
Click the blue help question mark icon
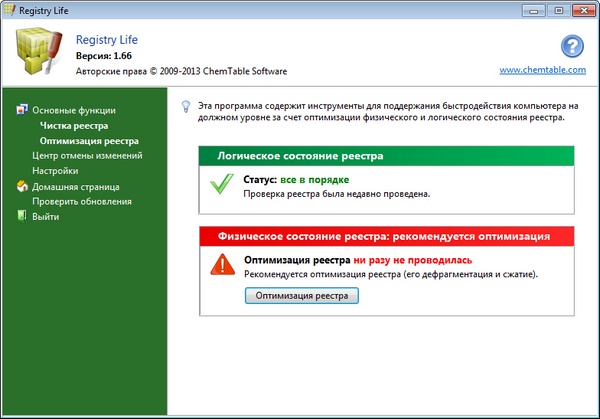(571, 46)
